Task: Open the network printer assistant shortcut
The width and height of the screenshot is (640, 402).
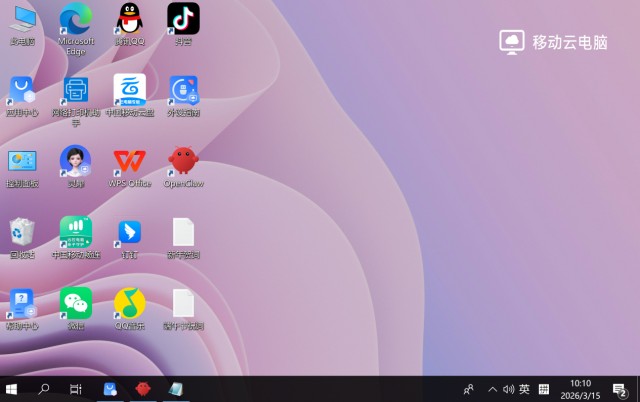Action: point(76,90)
